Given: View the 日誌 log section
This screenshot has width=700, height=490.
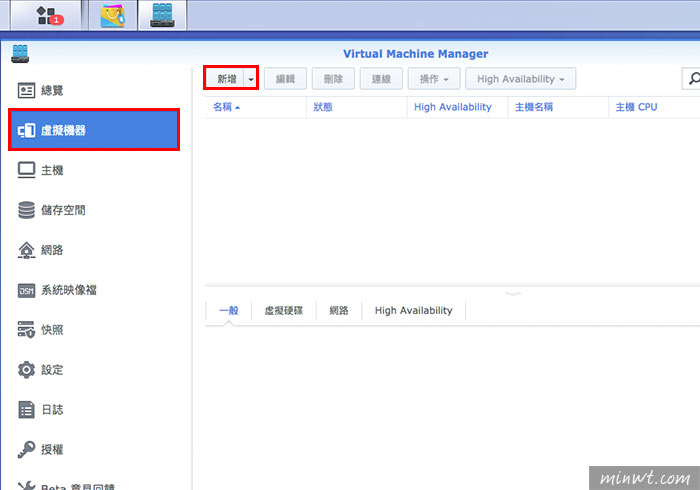Looking at the screenshot, I should tap(94, 409).
